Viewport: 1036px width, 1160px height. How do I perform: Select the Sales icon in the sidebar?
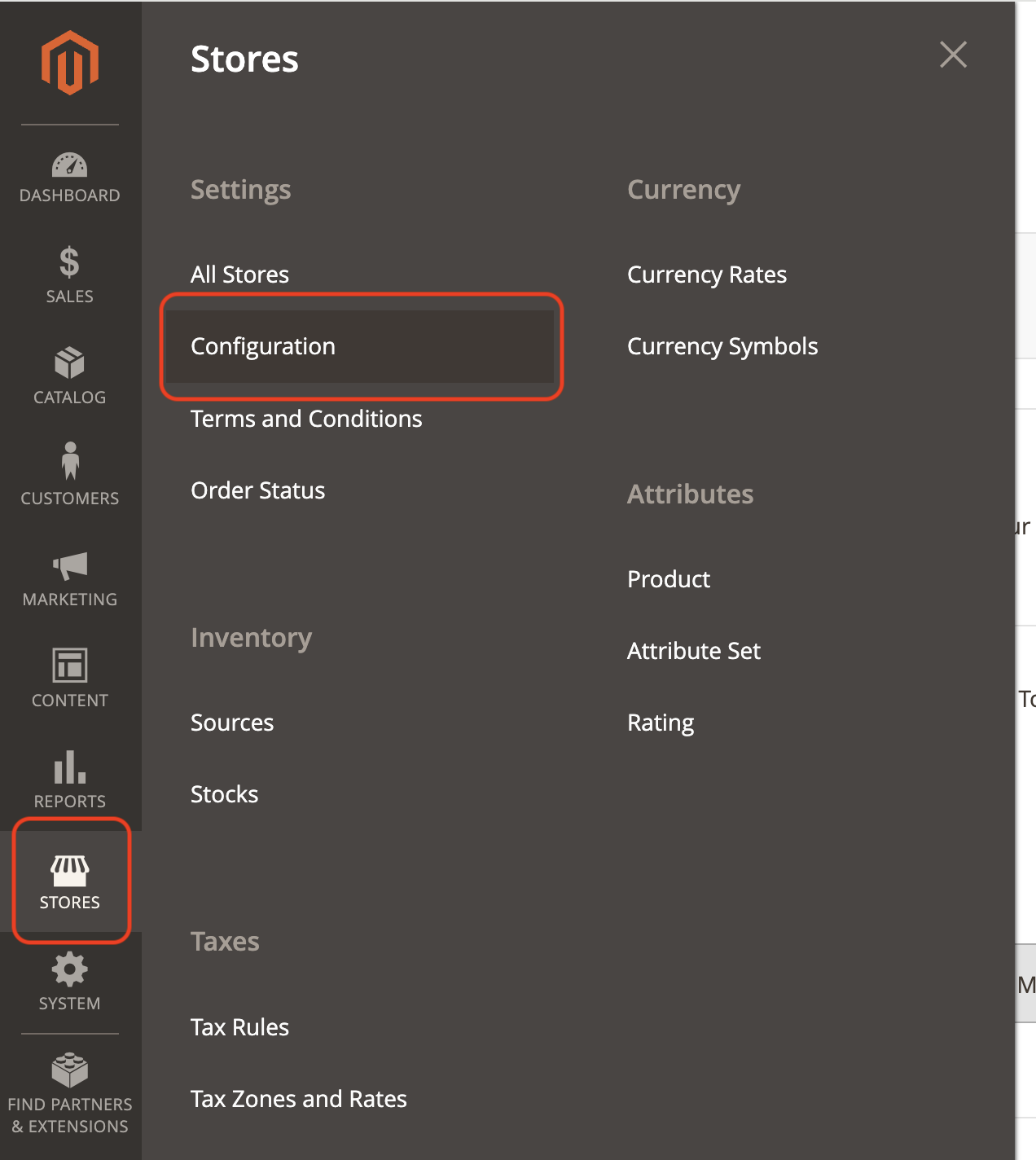pos(69,275)
